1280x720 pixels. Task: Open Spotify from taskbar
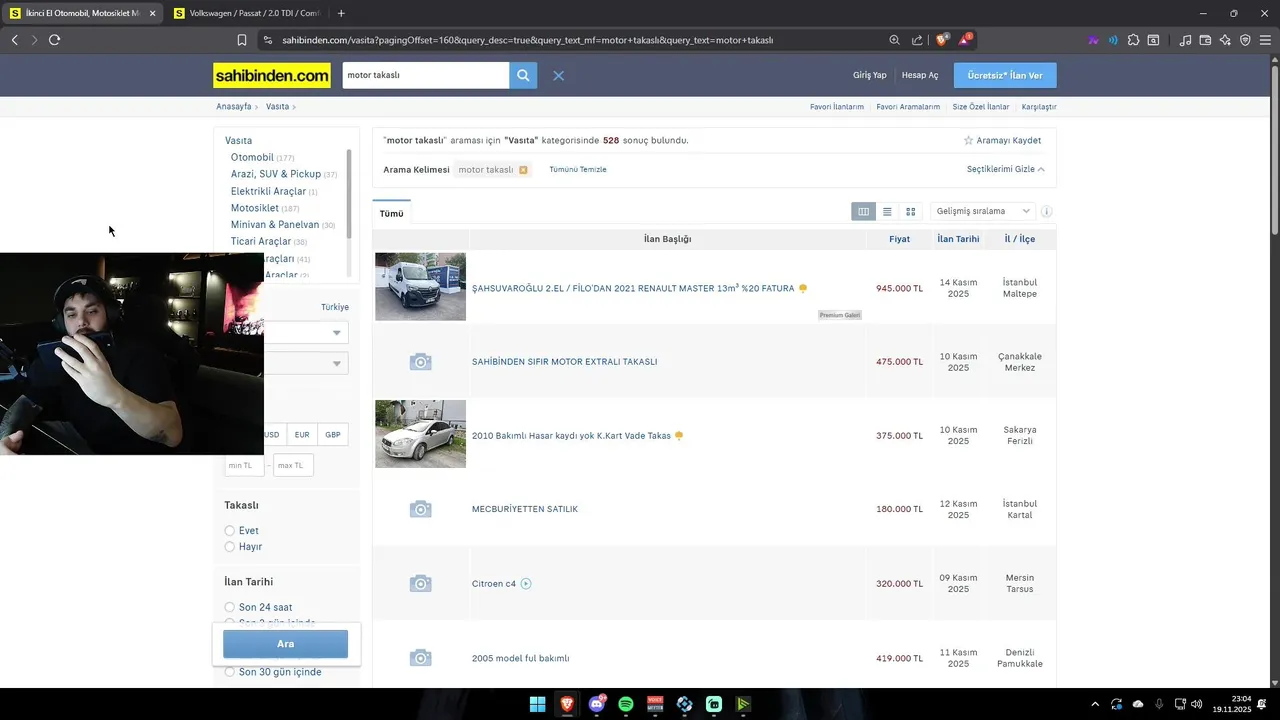click(626, 704)
